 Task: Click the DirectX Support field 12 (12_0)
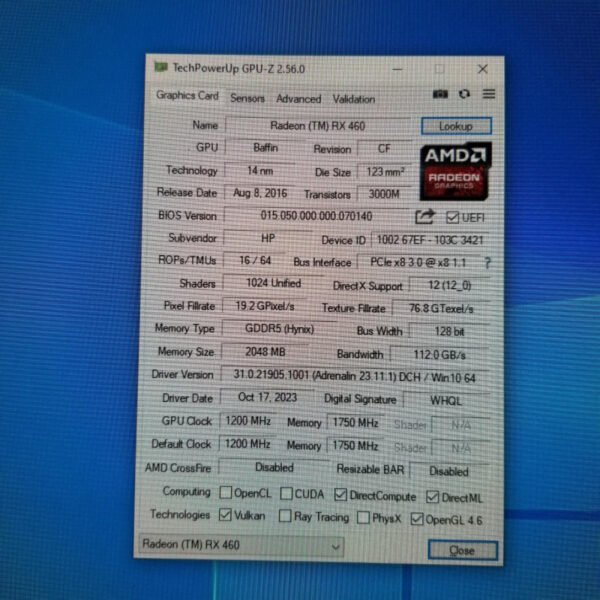[449, 285]
